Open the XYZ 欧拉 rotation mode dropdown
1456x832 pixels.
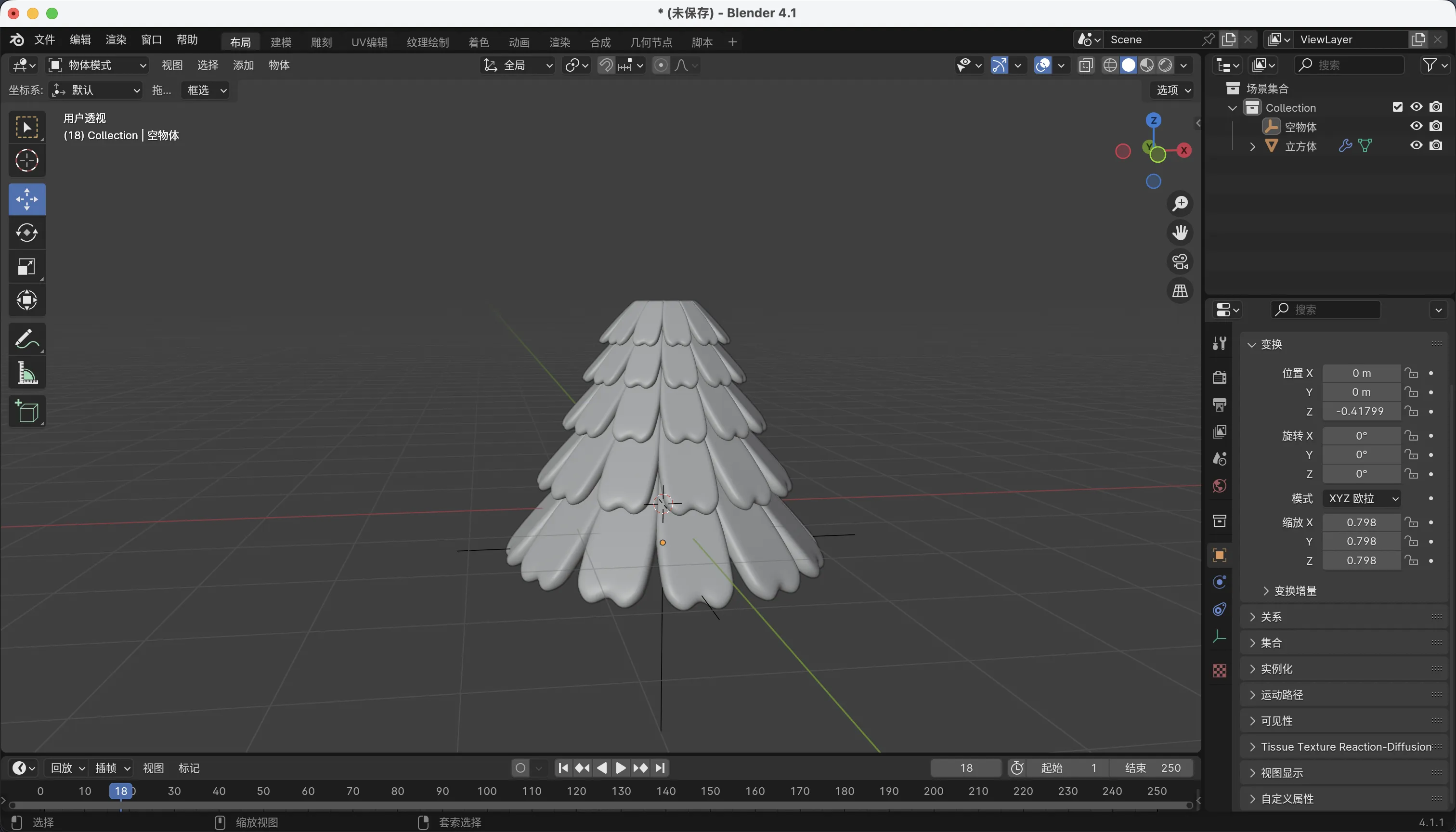tap(1362, 498)
